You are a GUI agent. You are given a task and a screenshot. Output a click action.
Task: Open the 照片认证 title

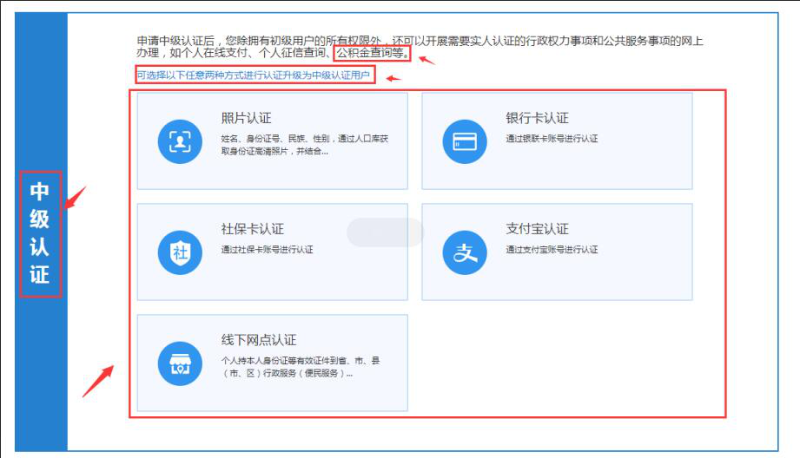[246, 118]
